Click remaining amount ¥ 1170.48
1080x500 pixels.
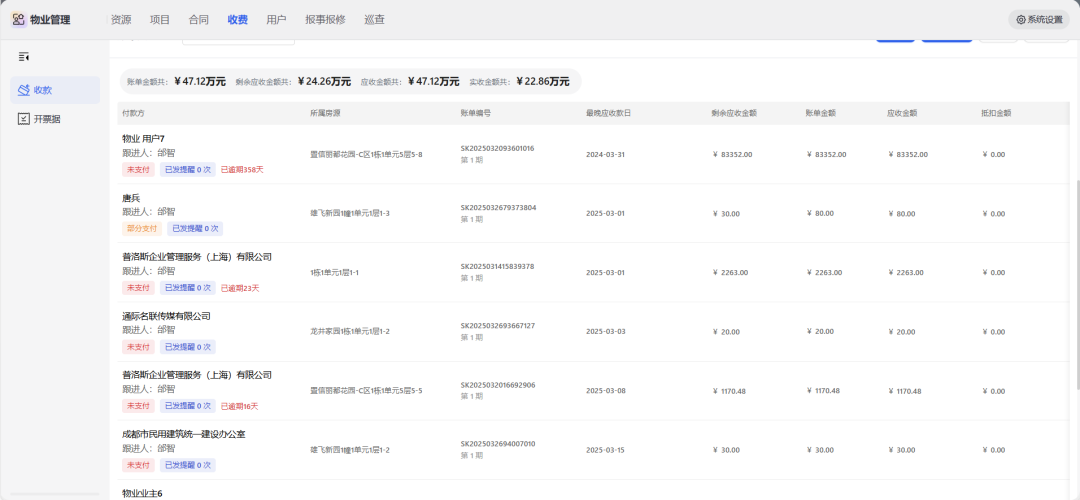730,391
